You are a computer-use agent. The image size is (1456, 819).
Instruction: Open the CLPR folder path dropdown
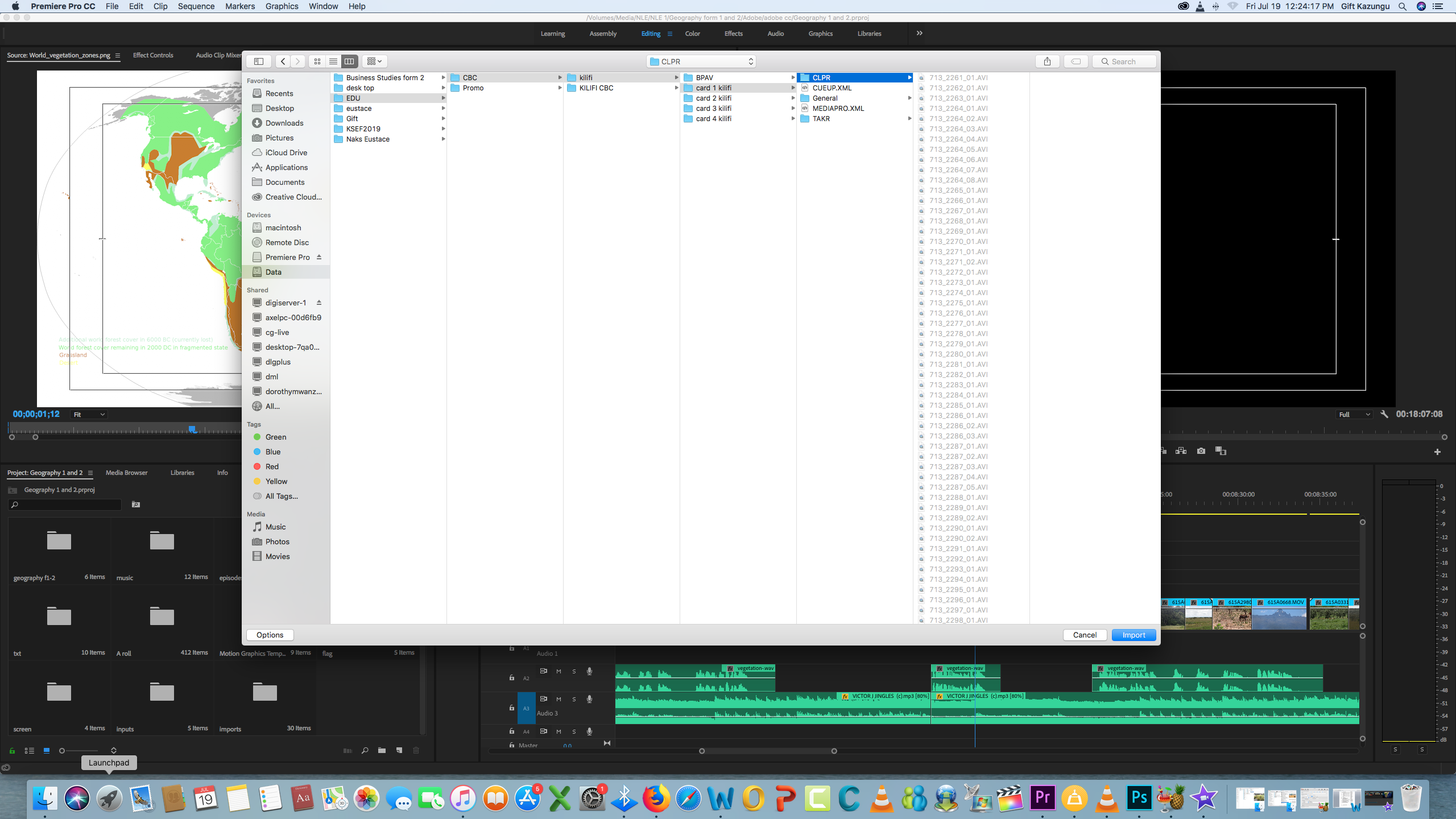tap(701, 61)
